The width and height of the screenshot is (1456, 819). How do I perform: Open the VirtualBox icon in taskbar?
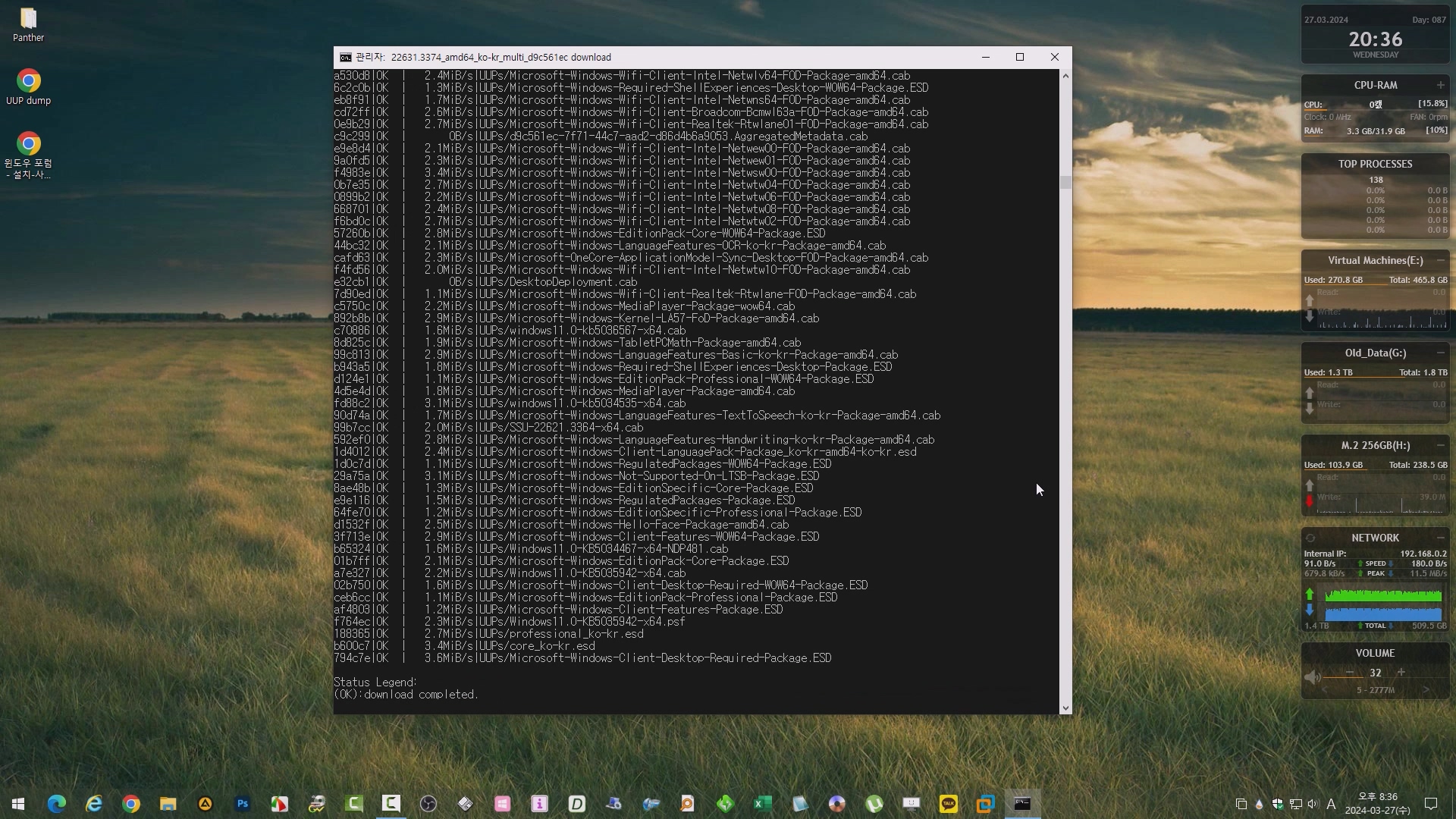[986, 804]
